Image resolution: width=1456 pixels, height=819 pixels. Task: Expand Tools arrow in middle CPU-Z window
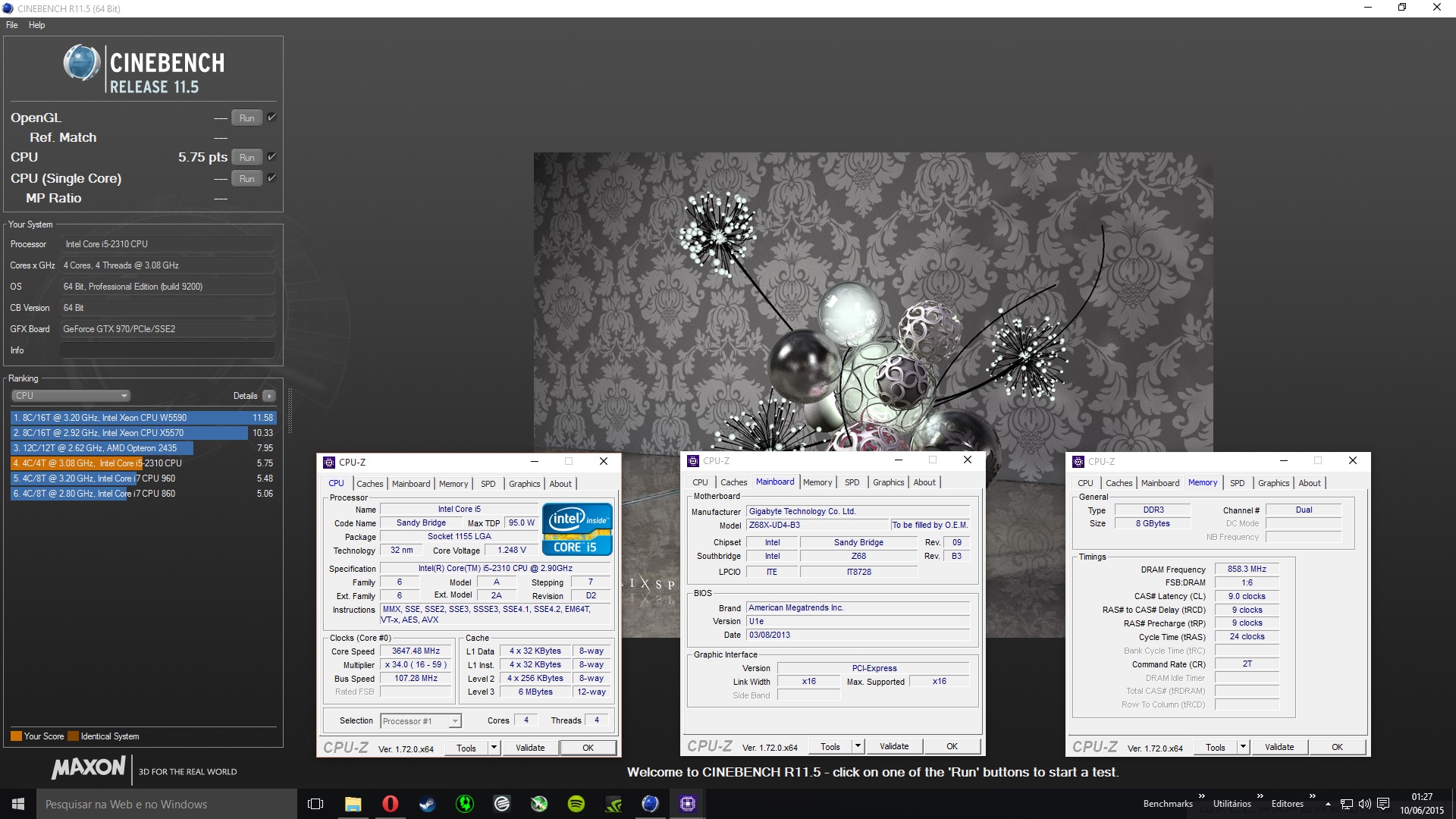tap(858, 746)
